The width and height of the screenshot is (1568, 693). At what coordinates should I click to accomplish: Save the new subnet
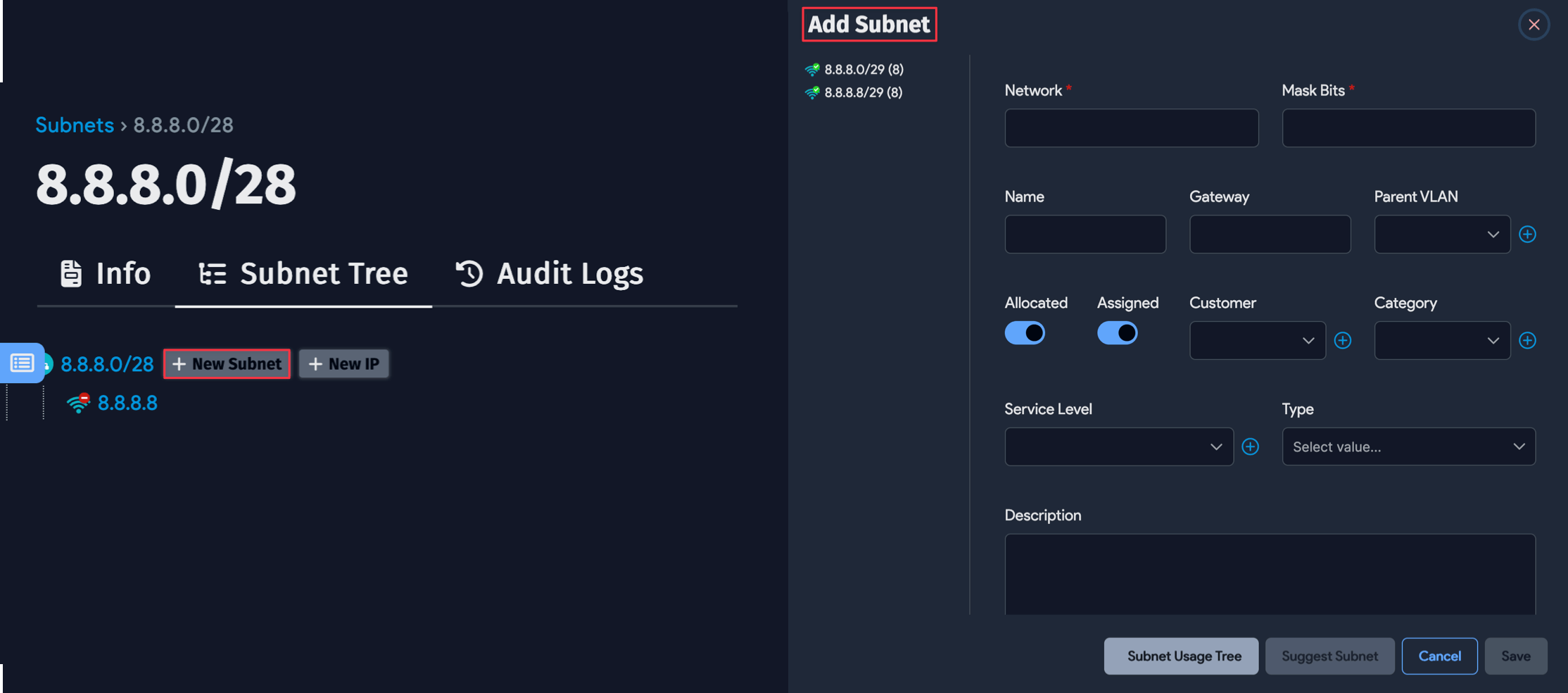tap(1516, 656)
